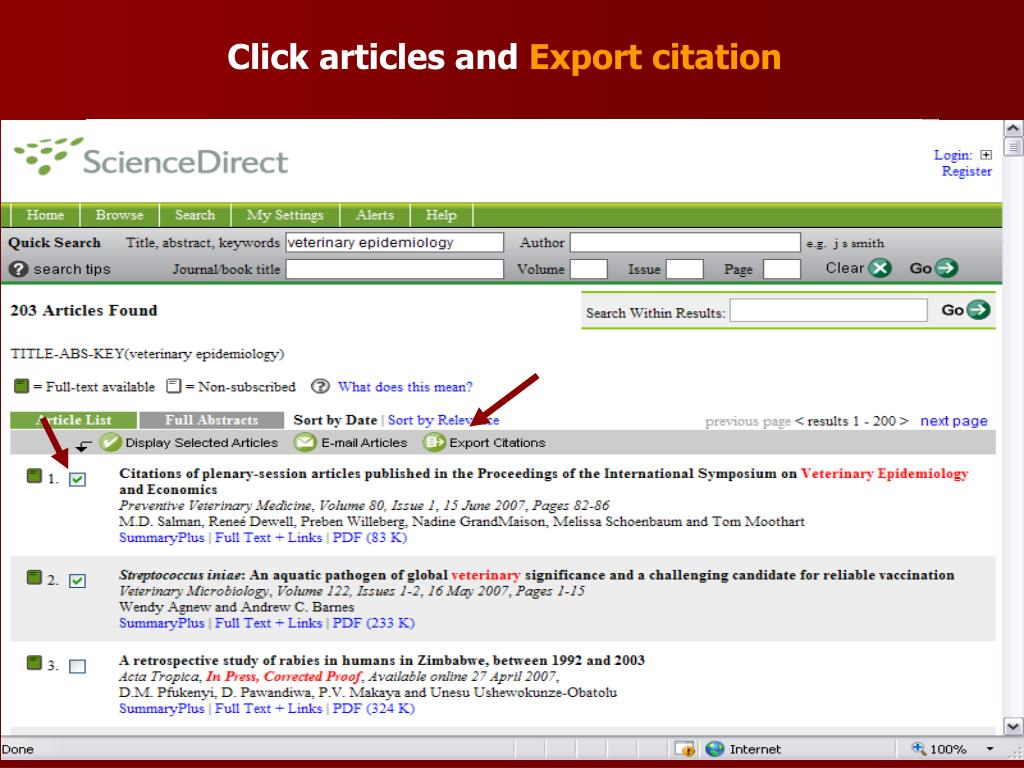Go to next page of results
Screen dimensions: 1024x768
(x=953, y=421)
